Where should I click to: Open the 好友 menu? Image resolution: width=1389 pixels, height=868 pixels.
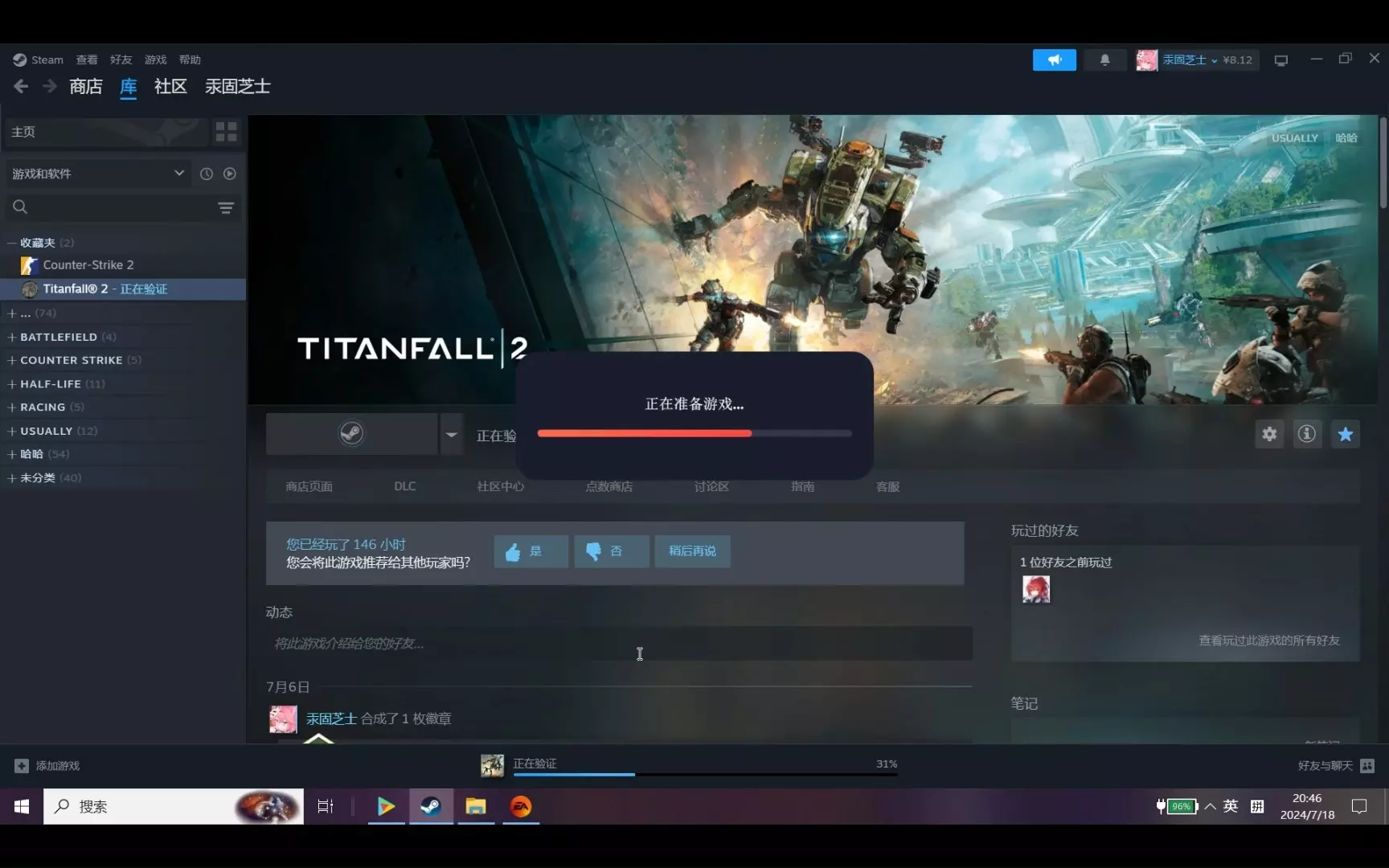121,59
